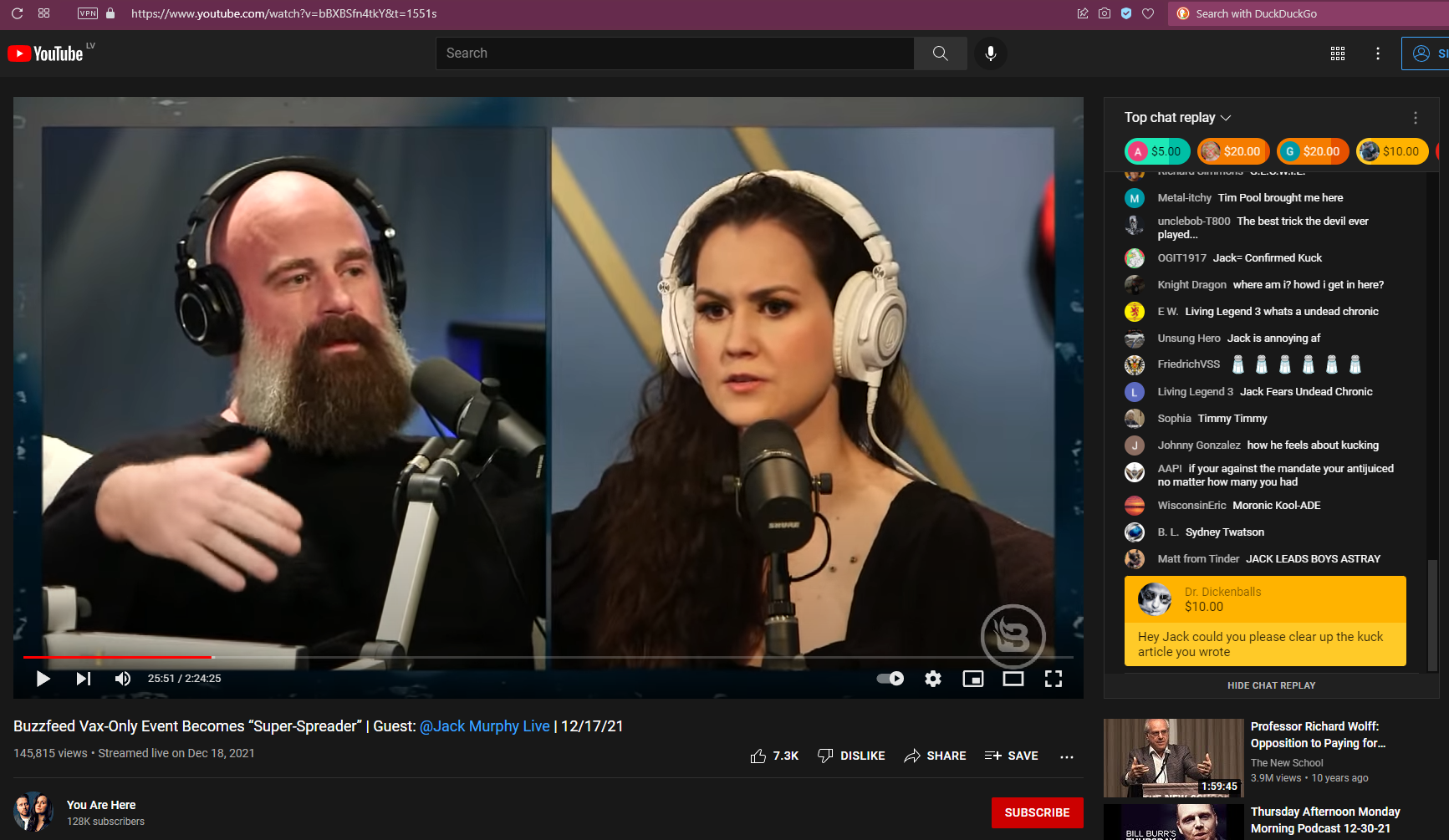Image resolution: width=1449 pixels, height=840 pixels.
Task: Toggle the autoplay switch
Action: pos(890,679)
